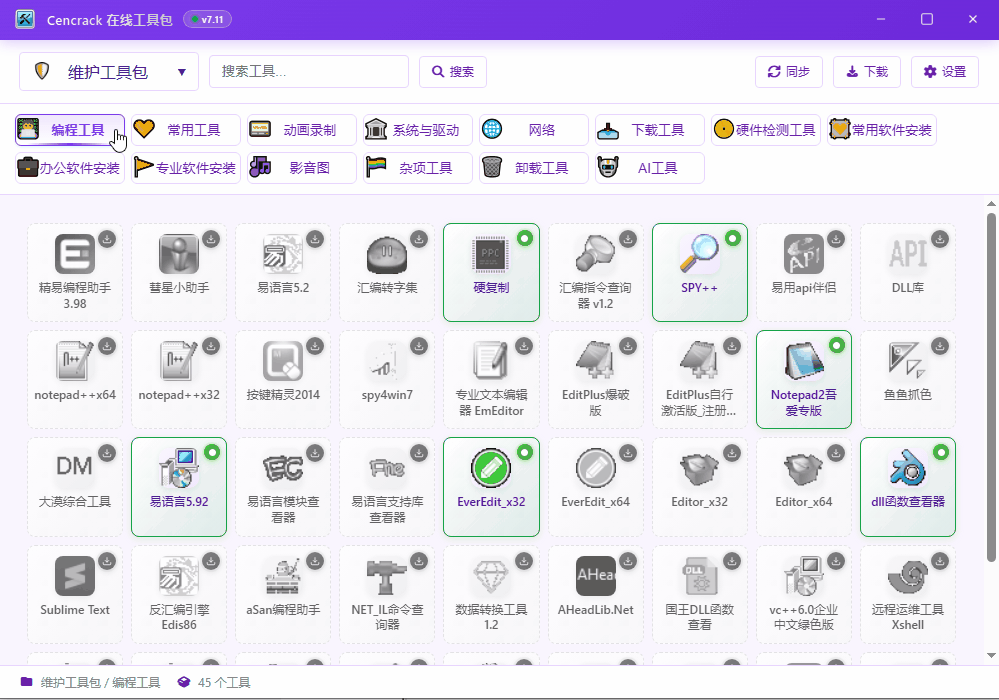The width and height of the screenshot is (999, 700).
Task: Select the 专业软件安装 category
Action: tap(186, 168)
